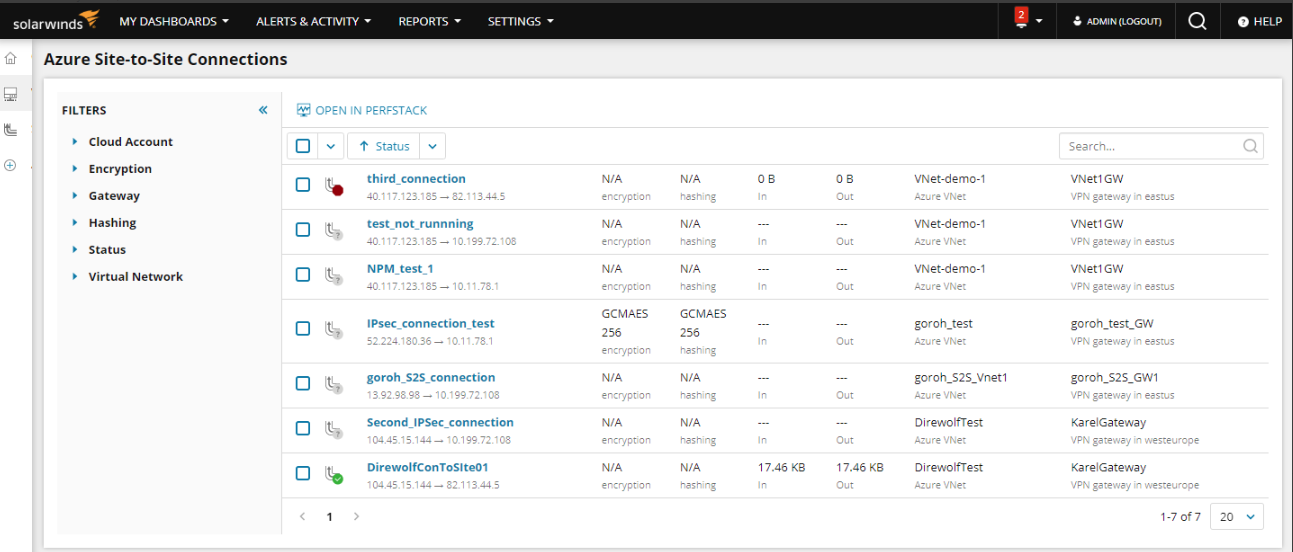Image resolution: width=1293 pixels, height=552 pixels.
Task: Collapse the Filters panel with double chevron
Action: [x=263, y=110]
